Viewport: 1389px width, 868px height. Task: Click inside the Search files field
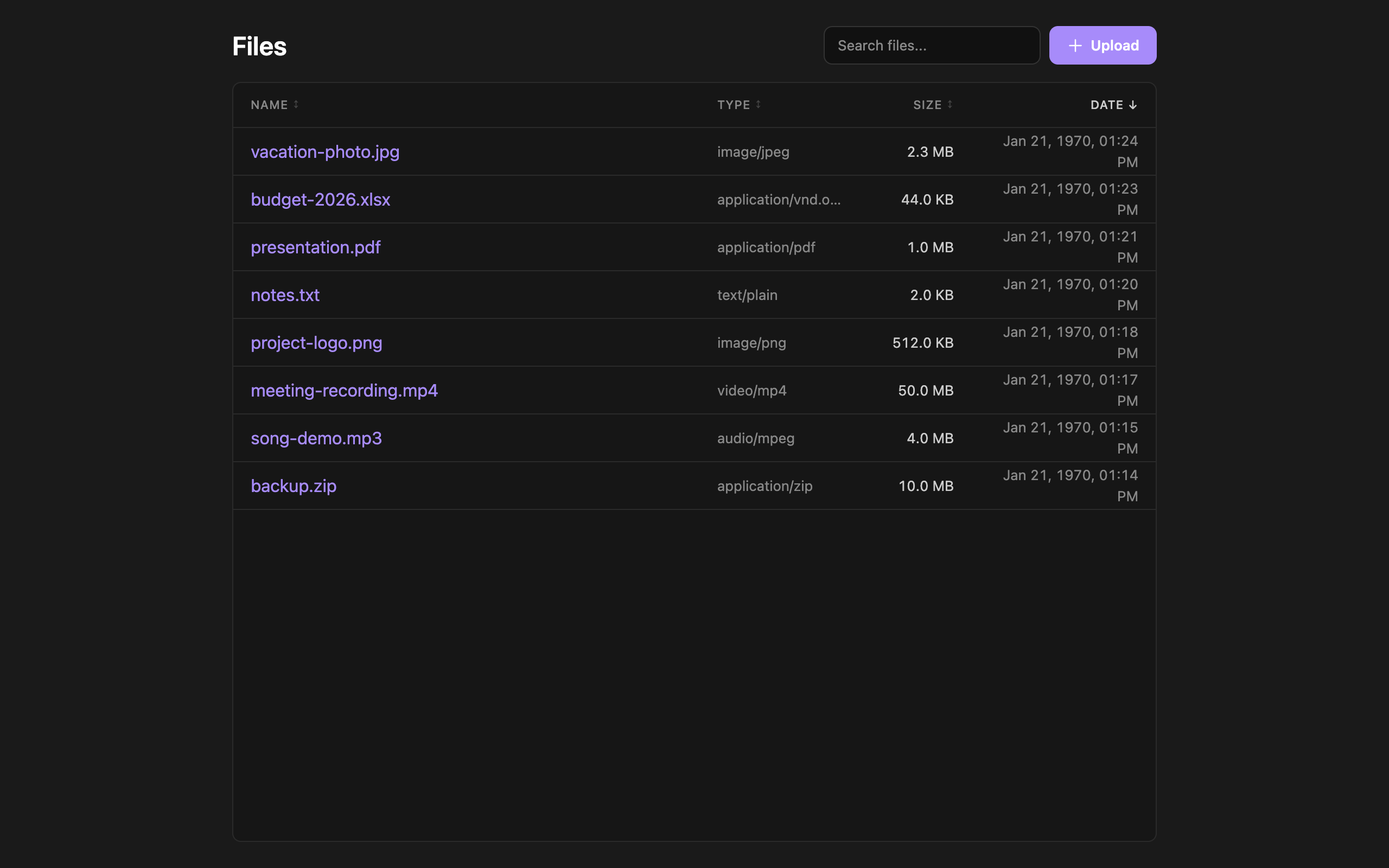tap(931, 45)
